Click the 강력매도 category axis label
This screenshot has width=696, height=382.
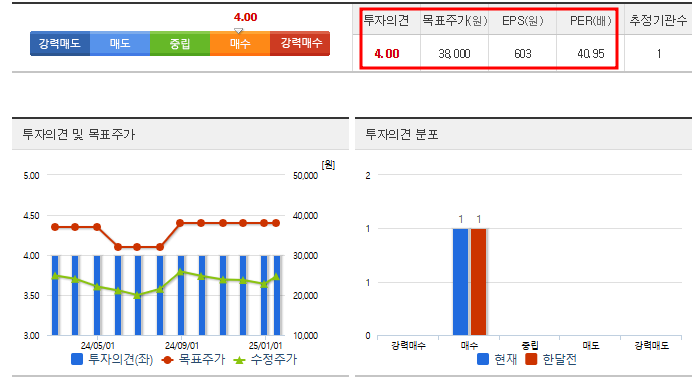(x=652, y=345)
